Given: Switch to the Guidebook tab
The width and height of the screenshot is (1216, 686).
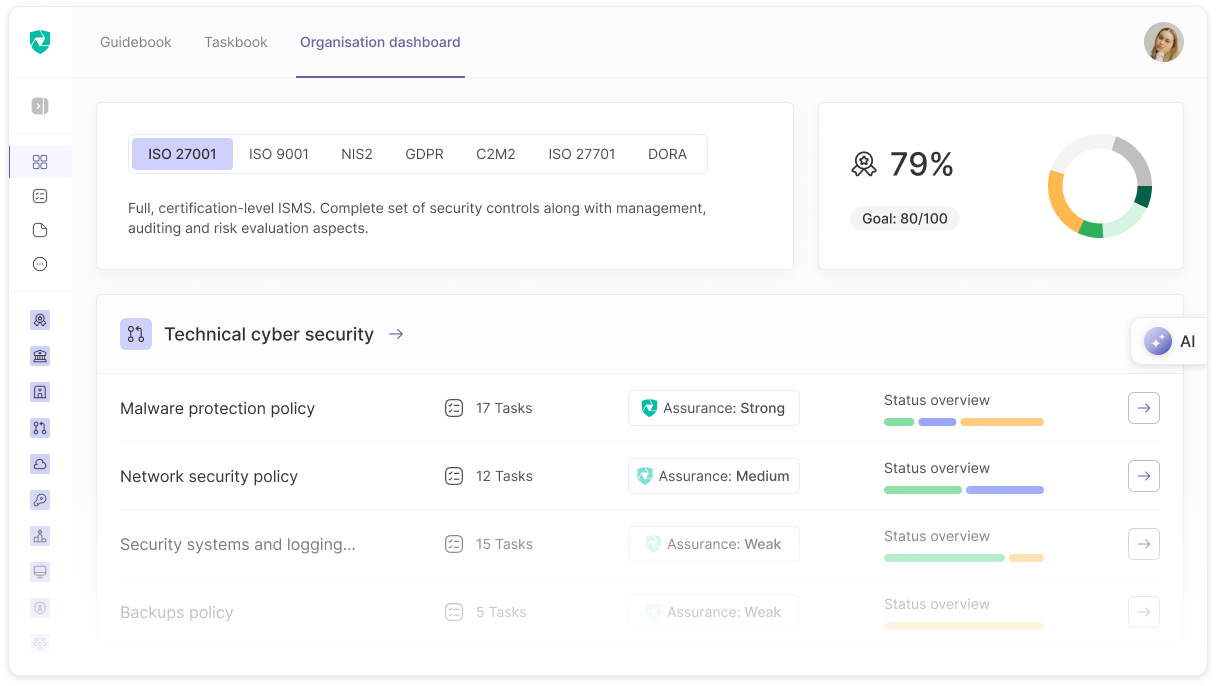Looking at the screenshot, I should (x=136, y=42).
